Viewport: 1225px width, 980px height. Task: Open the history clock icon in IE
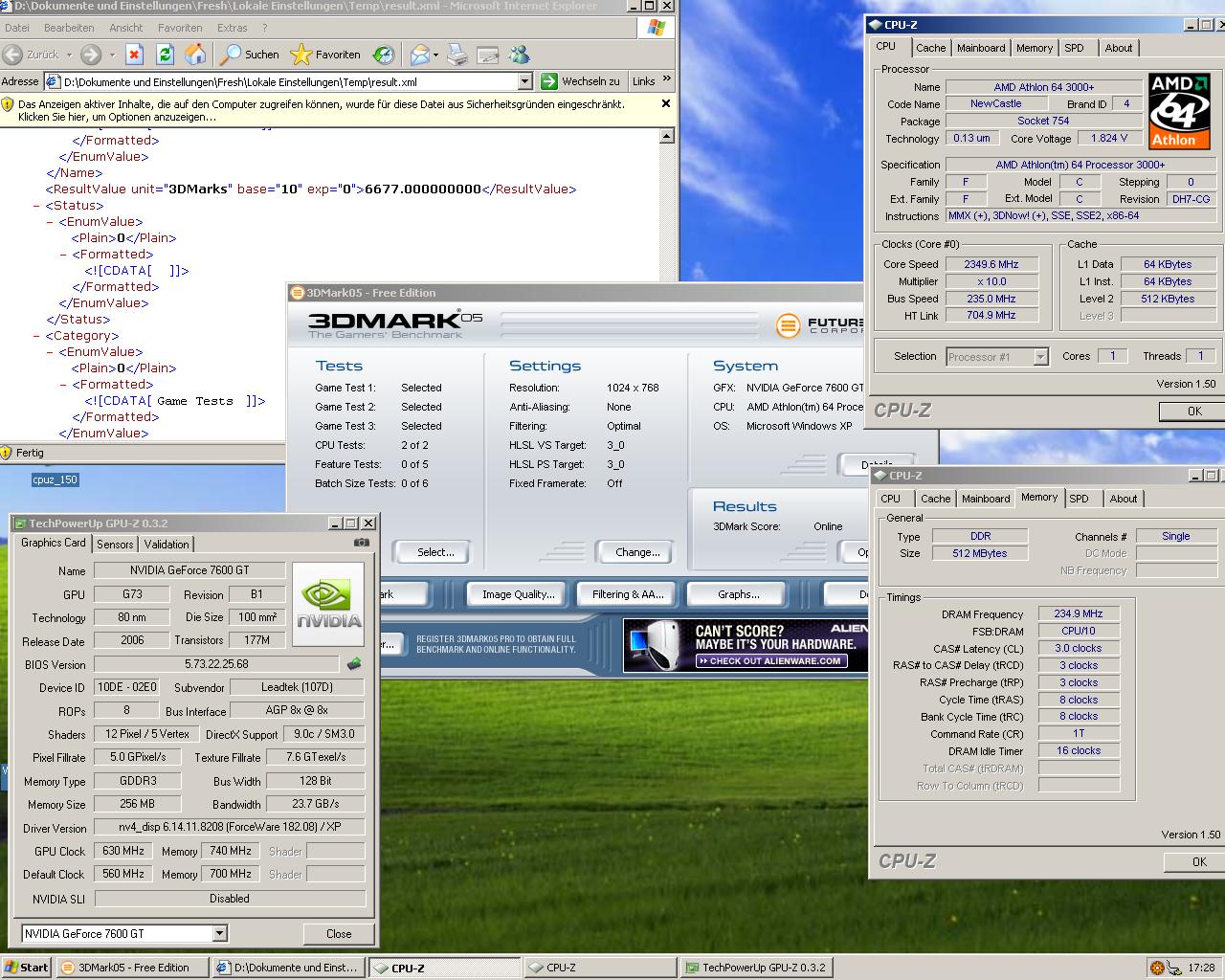[x=384, y=55]
